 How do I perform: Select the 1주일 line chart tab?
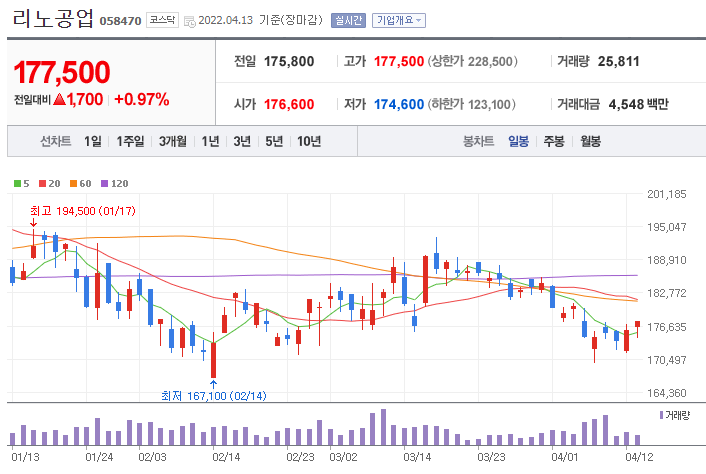coord(130,141)
